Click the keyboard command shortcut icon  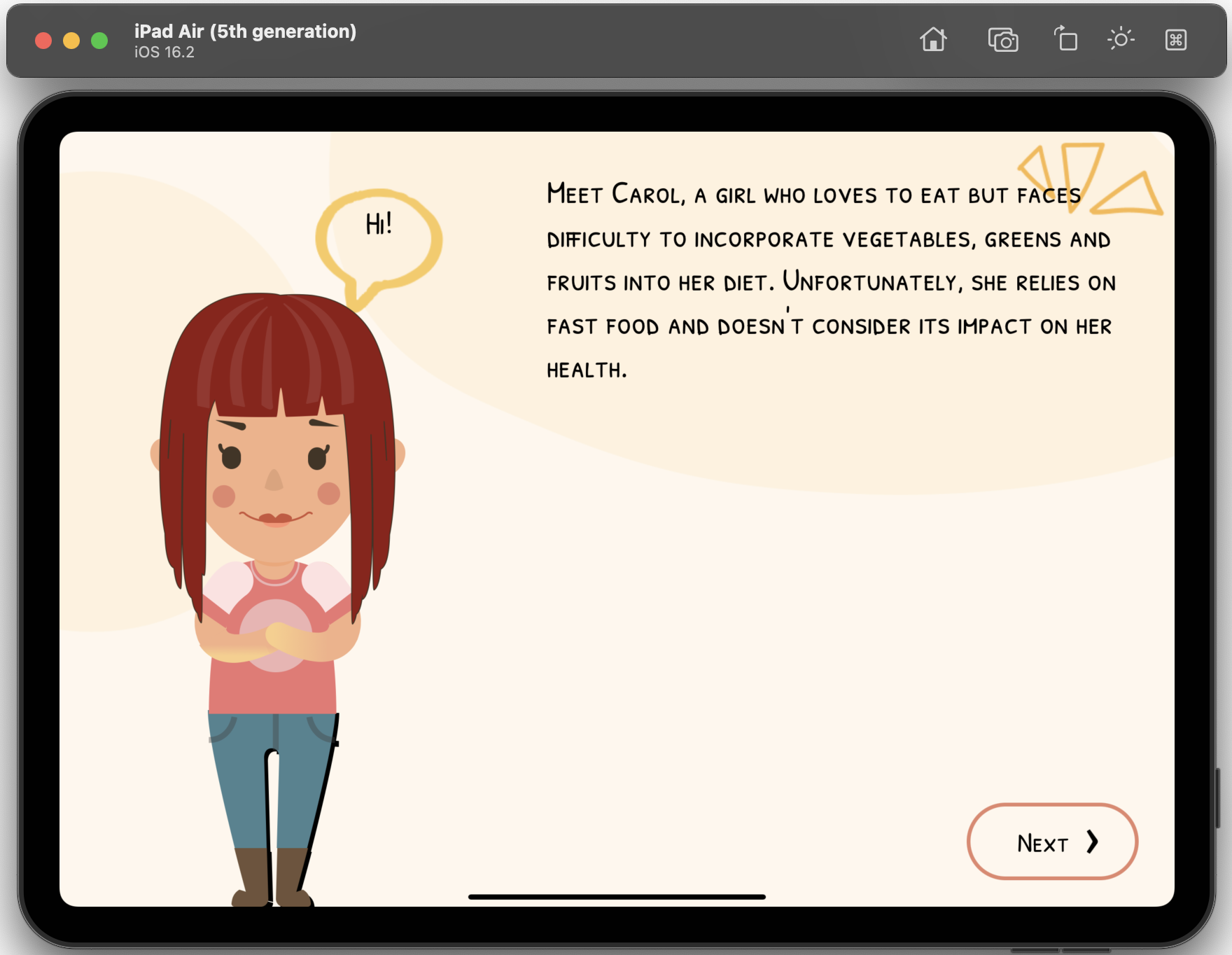1176,40
